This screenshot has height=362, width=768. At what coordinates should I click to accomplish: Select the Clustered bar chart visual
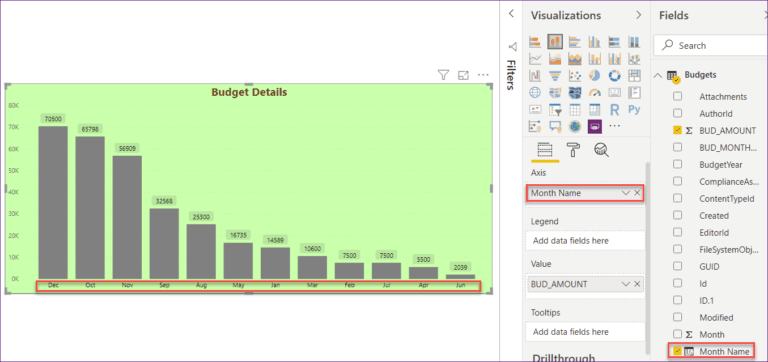[575, 42]
